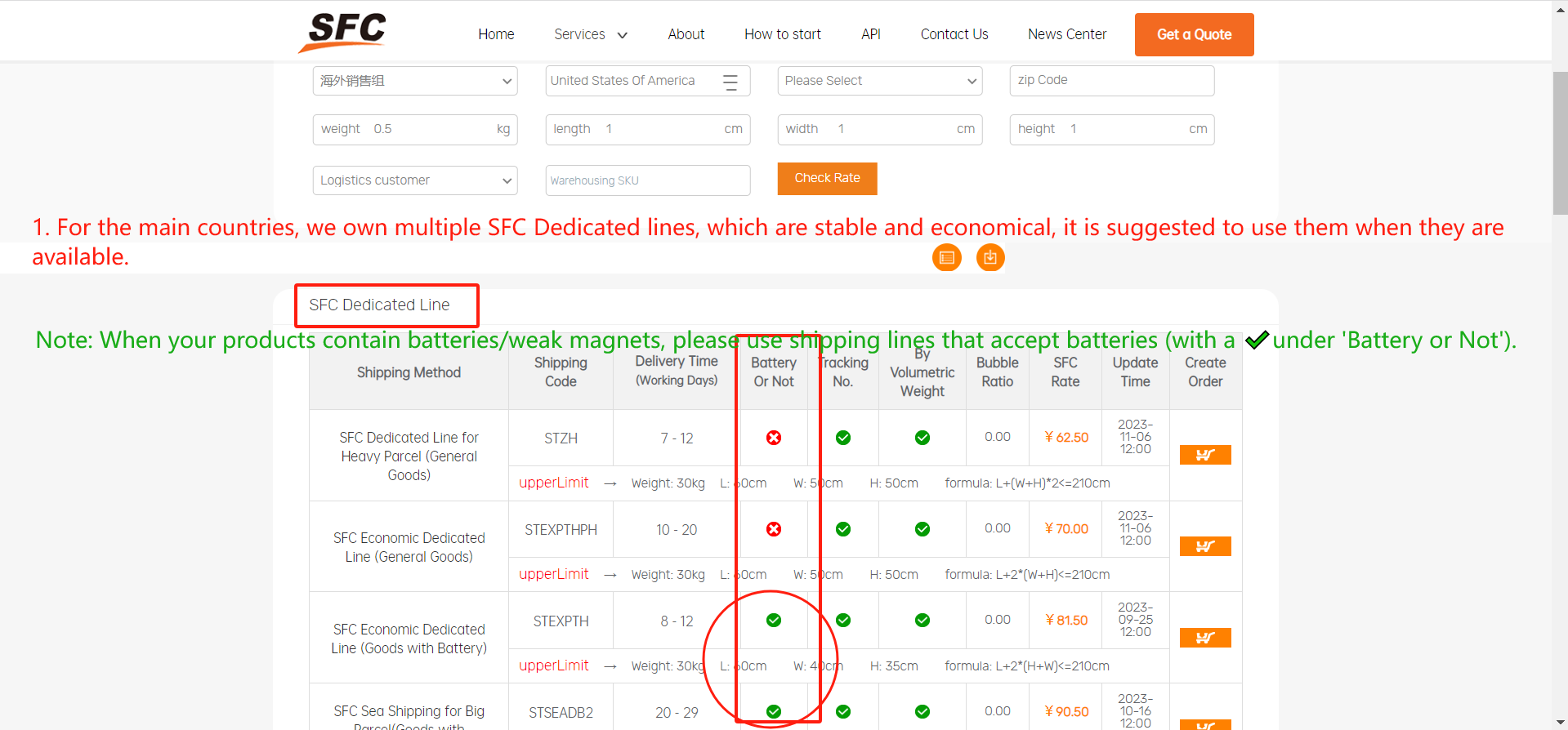1568x730 pixels.
Task: Open the 海外销售组 dropdown
Action: click(x=415, y=81)
